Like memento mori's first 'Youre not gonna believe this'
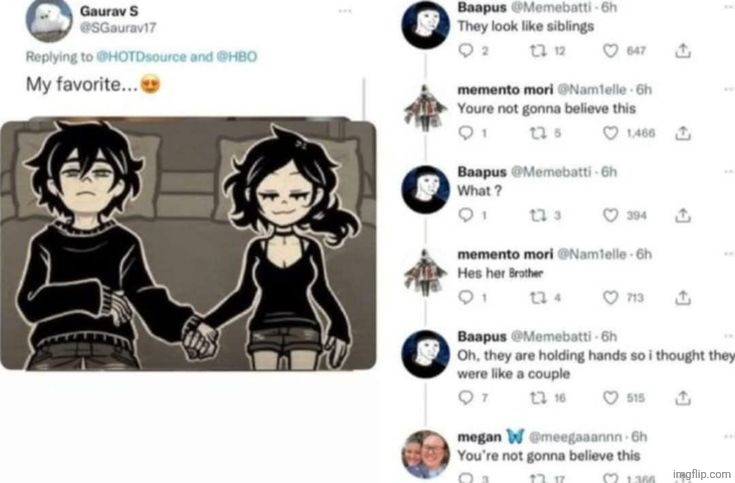The height and width of the screenshot is (483, 735). (x=610, y=134)
